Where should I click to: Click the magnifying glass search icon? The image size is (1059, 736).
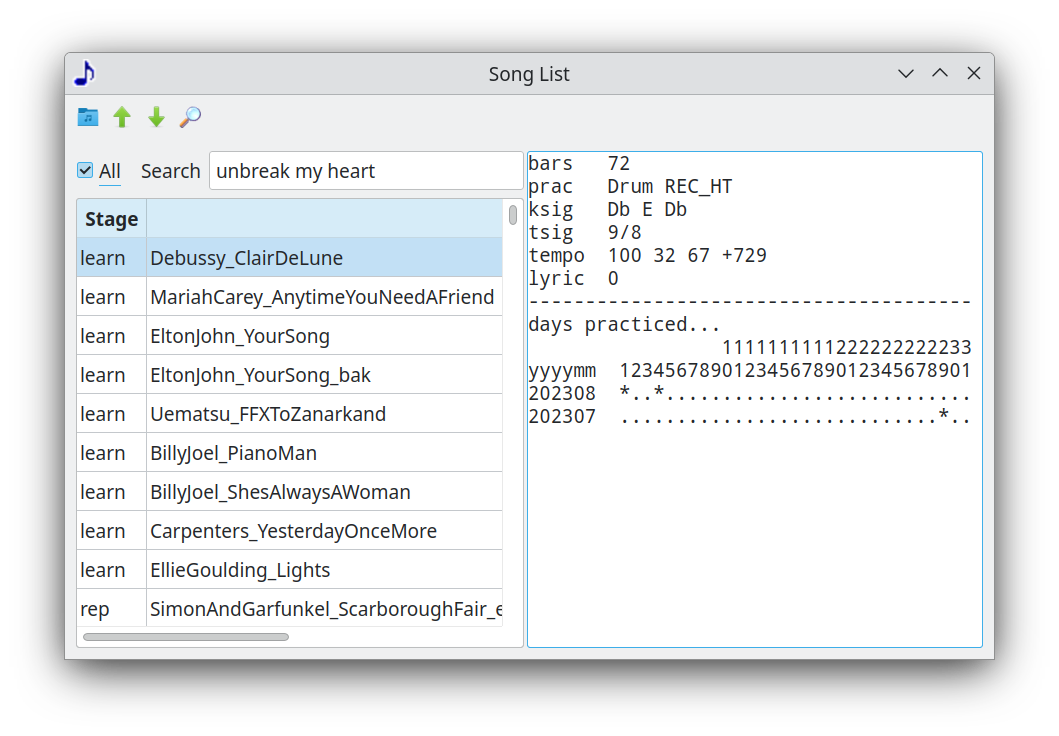coord(190,117)
